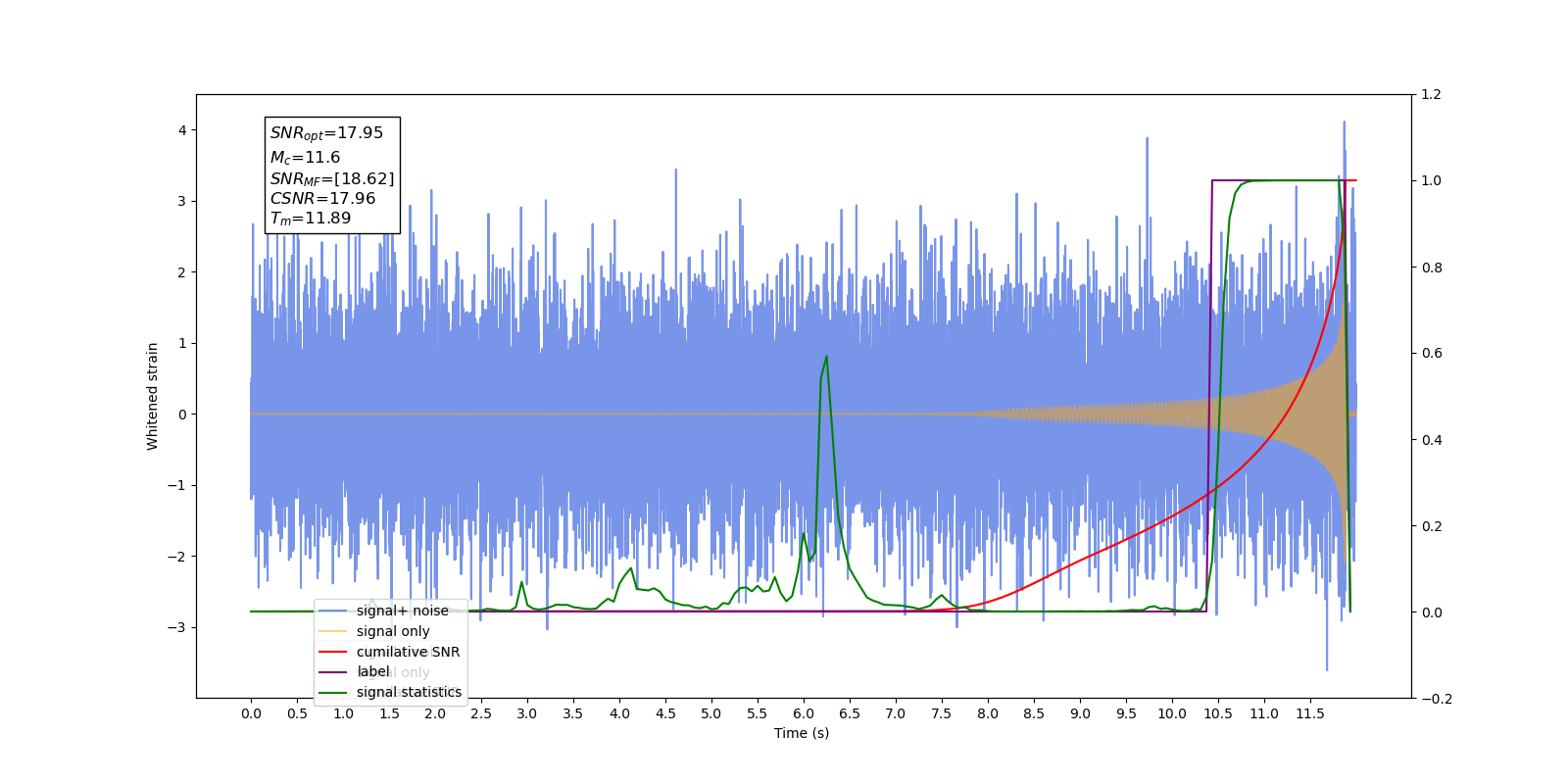
Task: Click the 0.0 tick on time axis
Action: [x=251, y=713]
